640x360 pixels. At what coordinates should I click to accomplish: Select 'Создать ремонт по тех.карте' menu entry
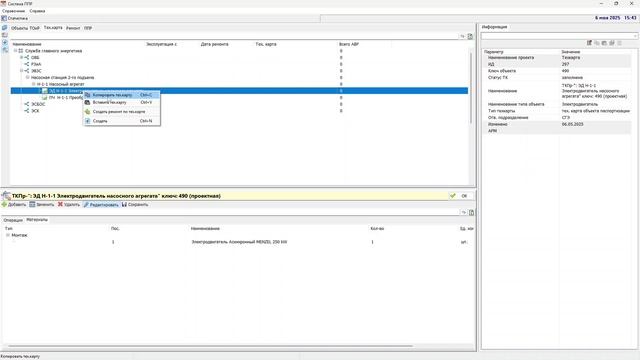[121, 111]
